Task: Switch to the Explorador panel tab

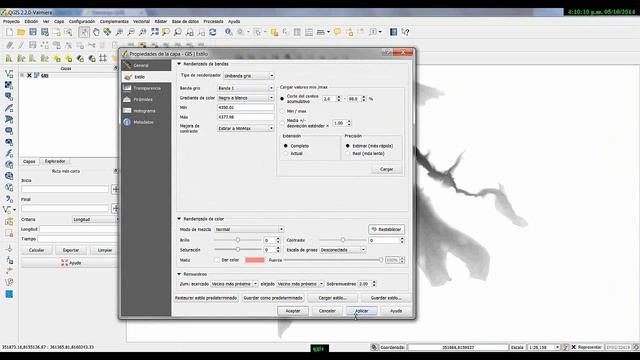Action: point(55,161)
